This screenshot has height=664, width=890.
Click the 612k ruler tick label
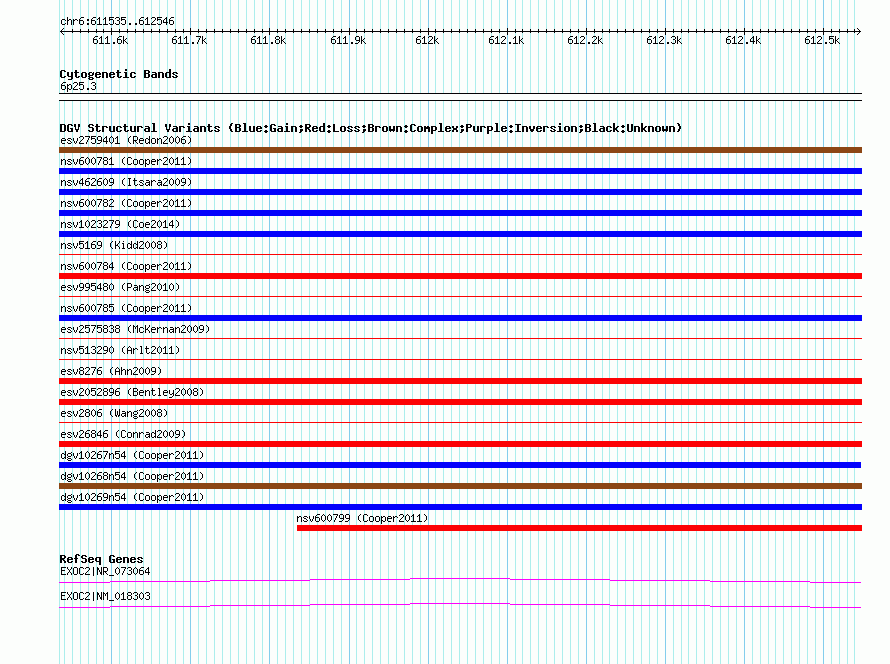click(x=427, y=40)
